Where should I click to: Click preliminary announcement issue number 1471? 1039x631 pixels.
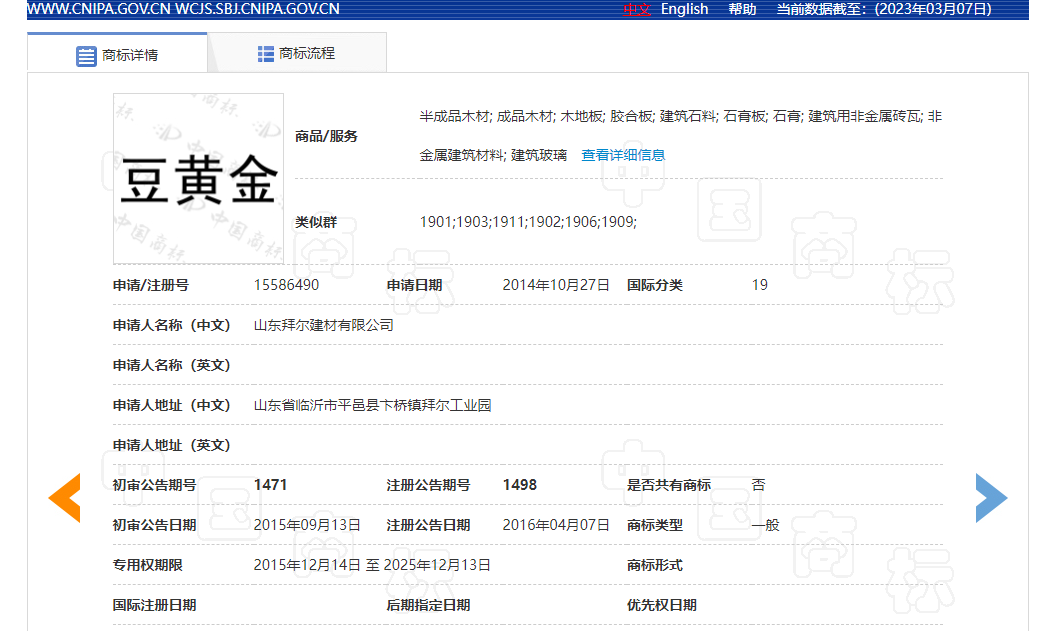point(270,485)
